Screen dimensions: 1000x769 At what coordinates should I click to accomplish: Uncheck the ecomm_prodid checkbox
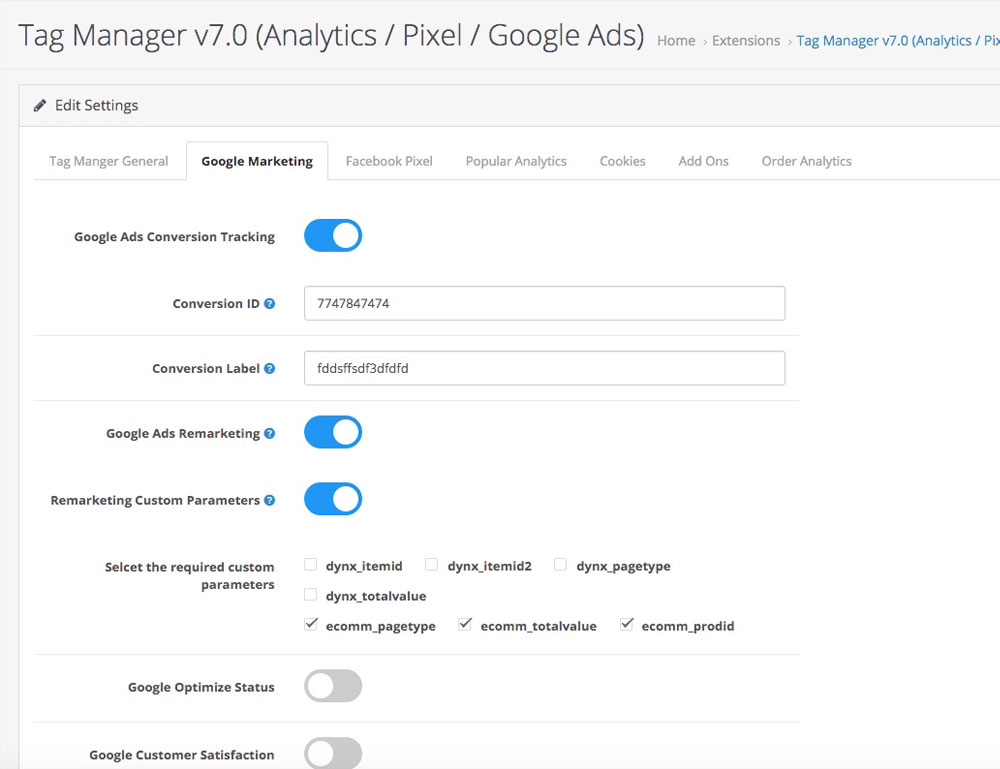pyautogui.click(x=627, y=624)
